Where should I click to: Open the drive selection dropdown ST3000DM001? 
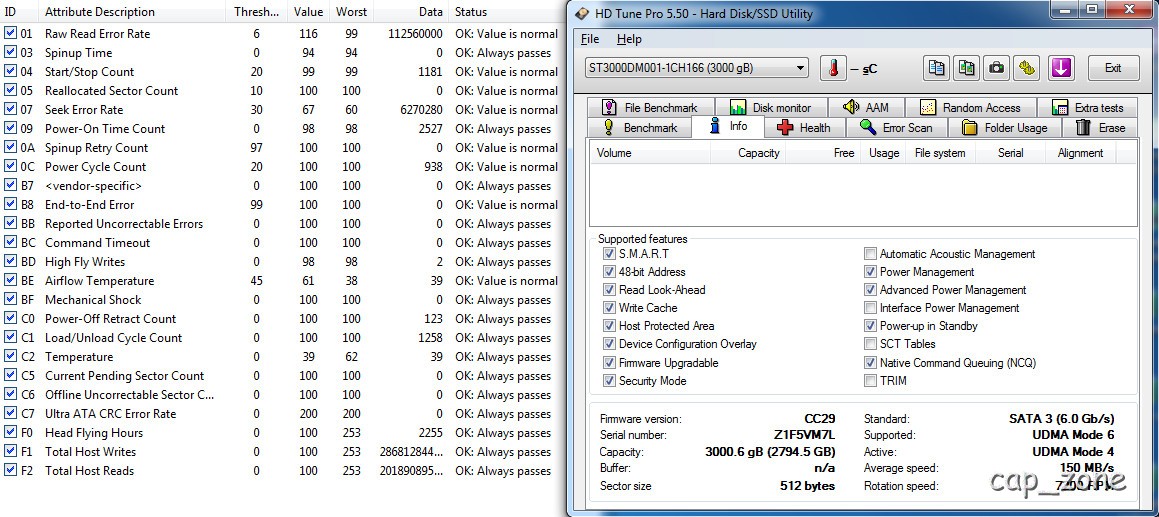tap(696, 68)
